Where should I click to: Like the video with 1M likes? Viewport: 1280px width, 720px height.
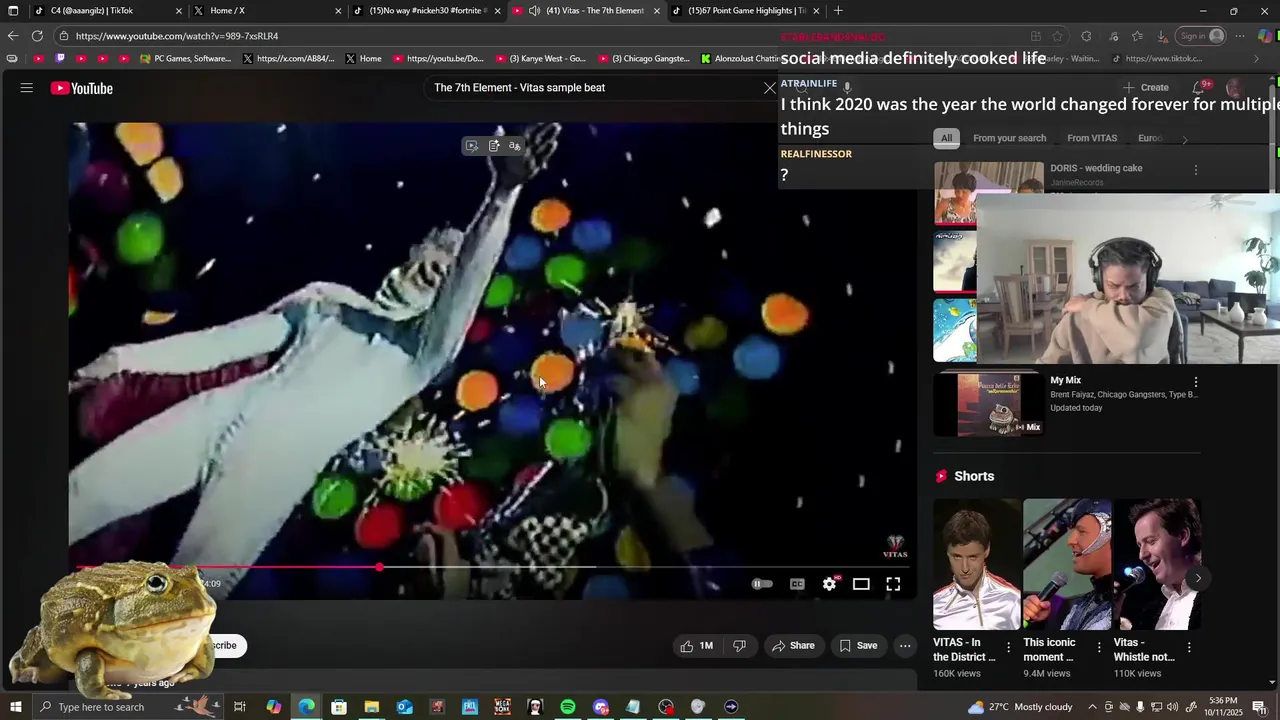696,646
